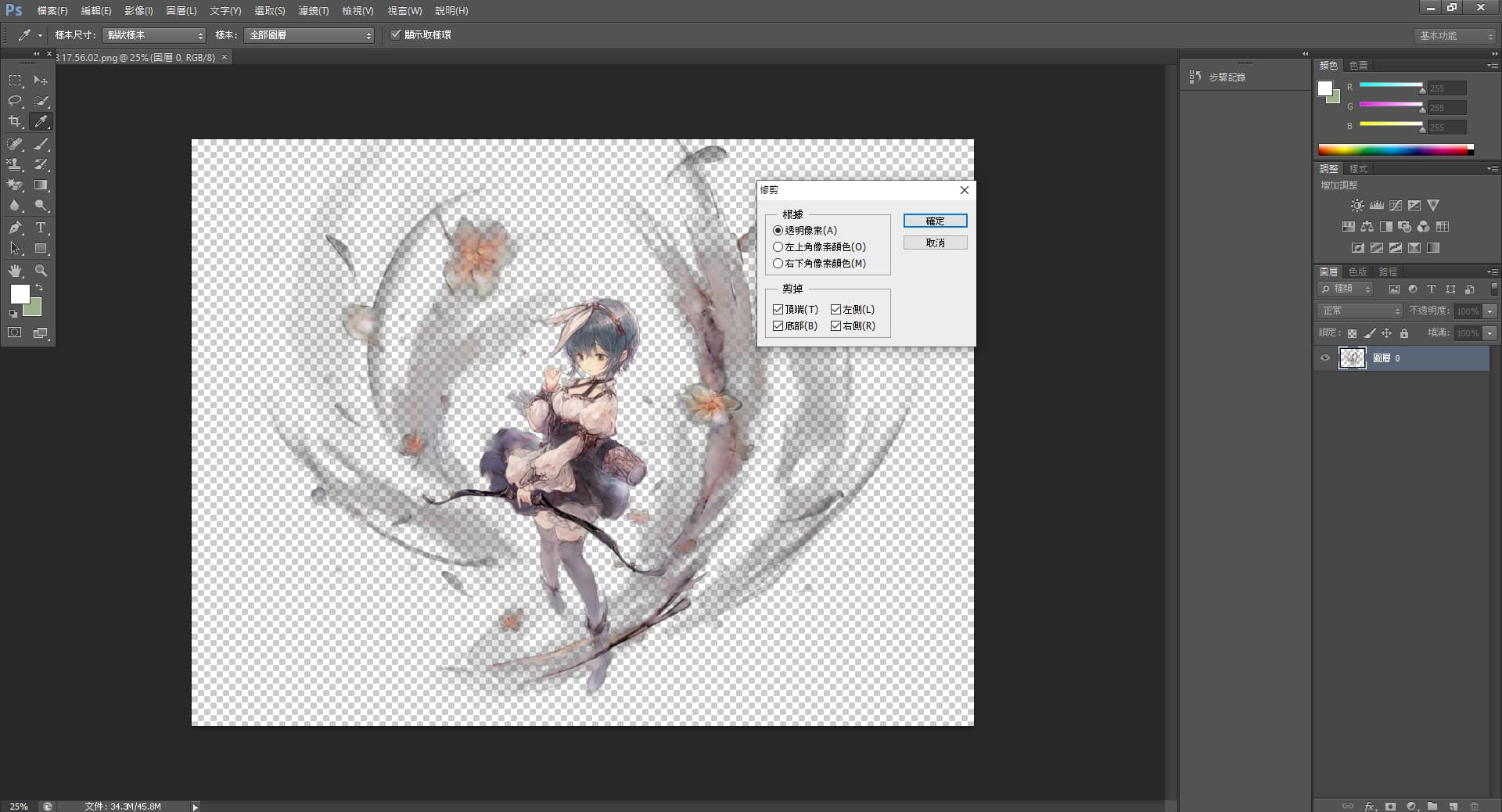Open the 濾鏡(T) menu
The width and height of the screenshot is (1502, 812).
click(x=313, y=11)
